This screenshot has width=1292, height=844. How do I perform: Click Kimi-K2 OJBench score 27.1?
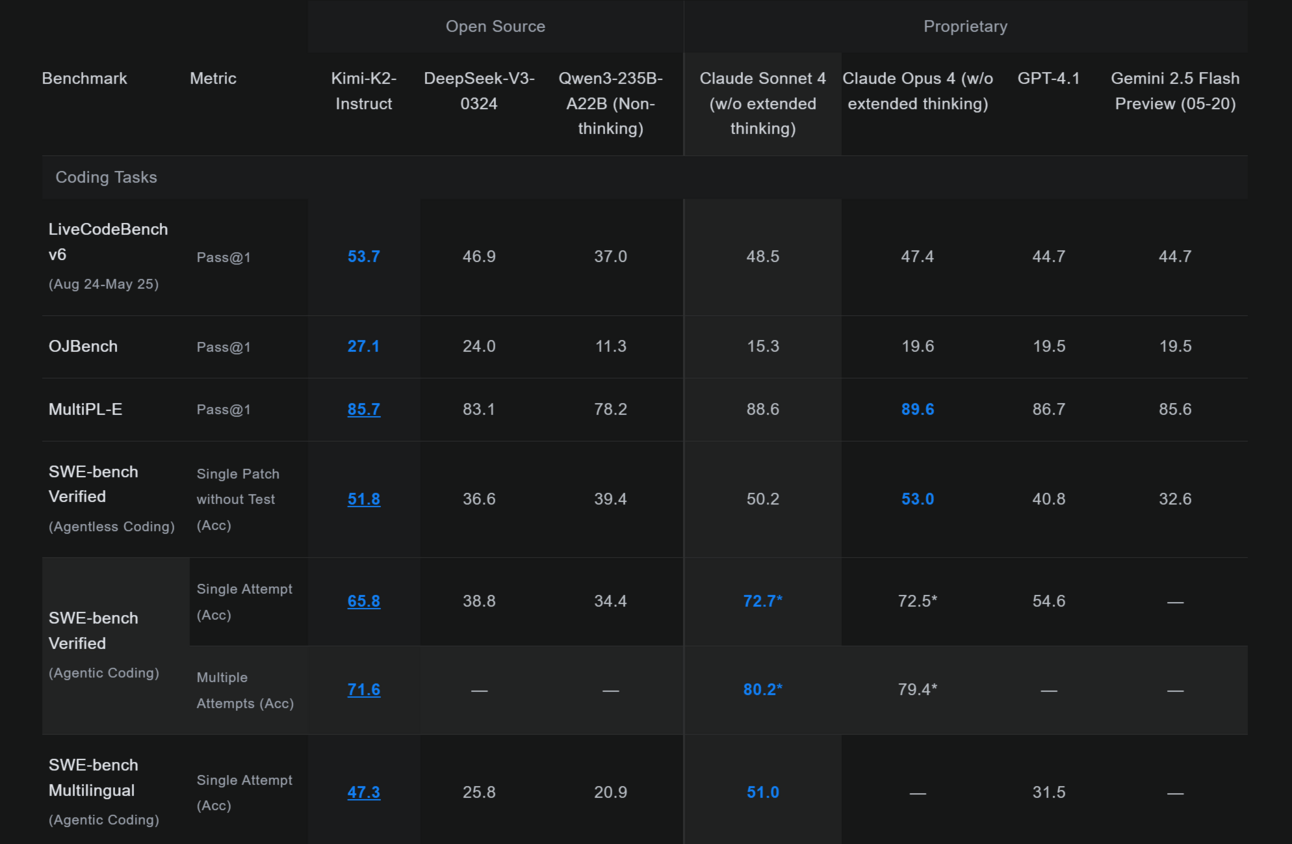tap(364, 346)
